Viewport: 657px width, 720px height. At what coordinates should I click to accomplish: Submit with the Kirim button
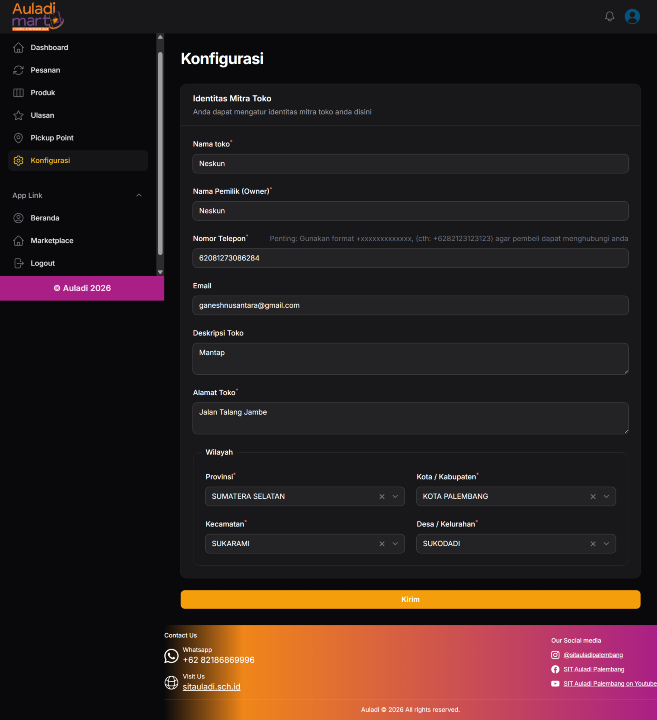[410, 599]
